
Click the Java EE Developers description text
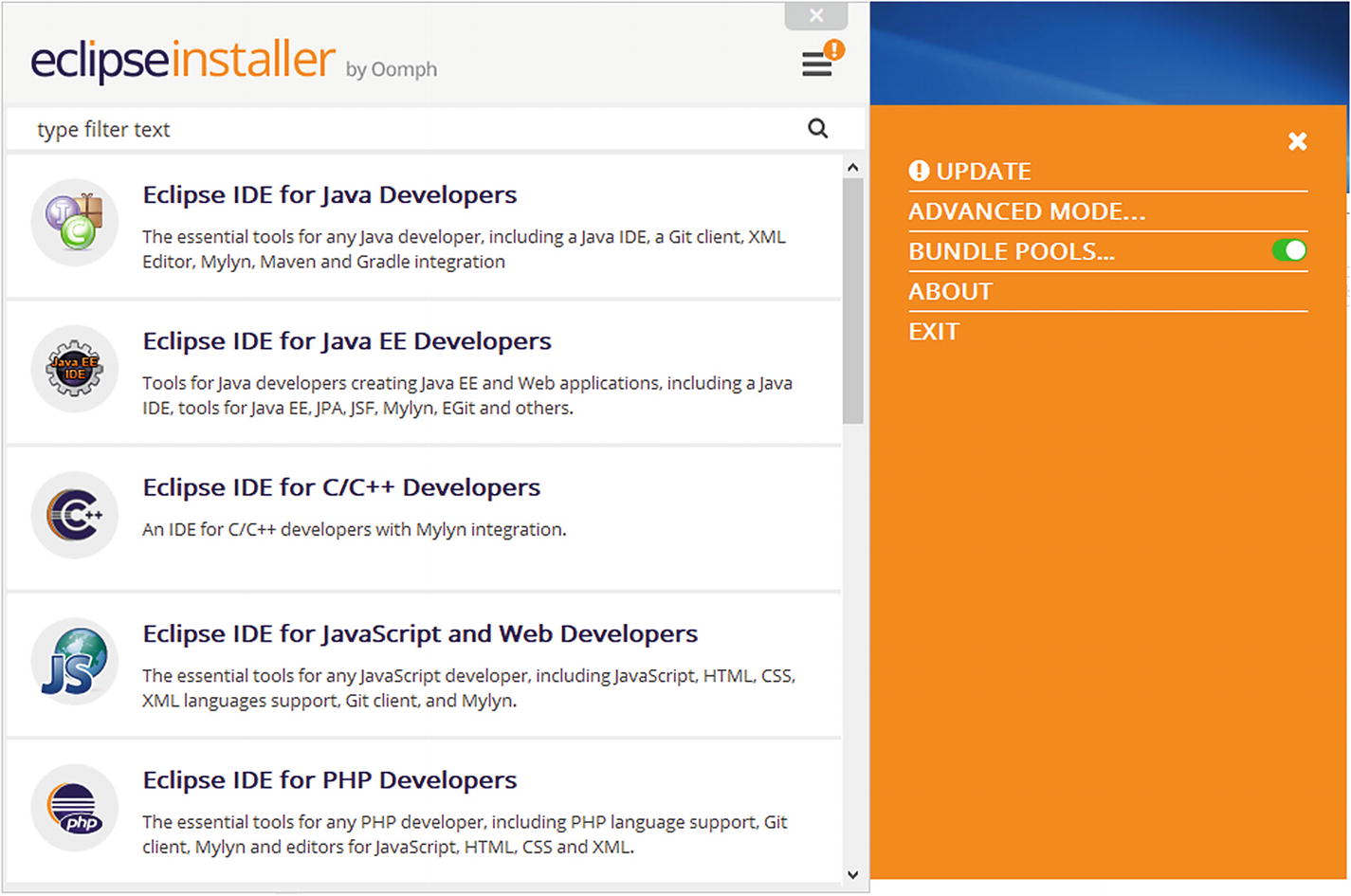[x=467, y=395]
